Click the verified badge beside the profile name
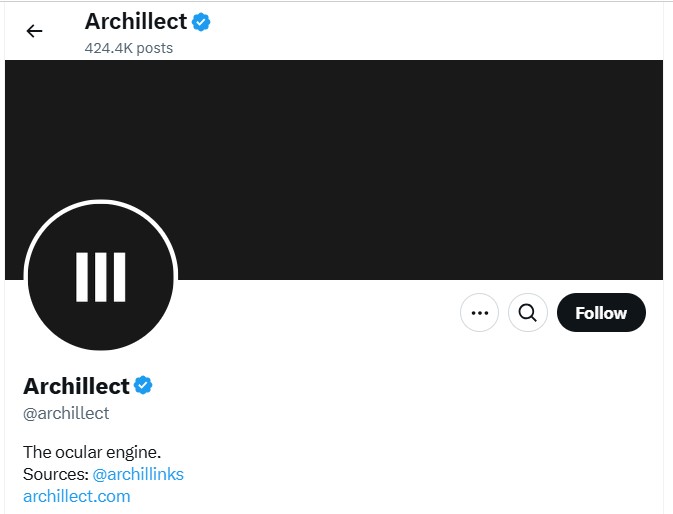The height and width of the screenshot is (514, 673). click(x=143, y=386)
